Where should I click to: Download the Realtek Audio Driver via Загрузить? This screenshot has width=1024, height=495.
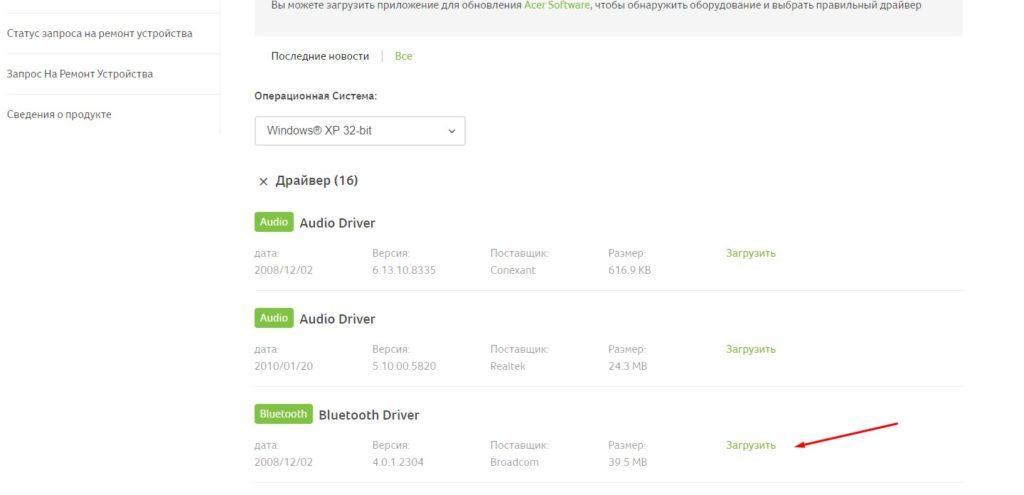click(750, 349)
